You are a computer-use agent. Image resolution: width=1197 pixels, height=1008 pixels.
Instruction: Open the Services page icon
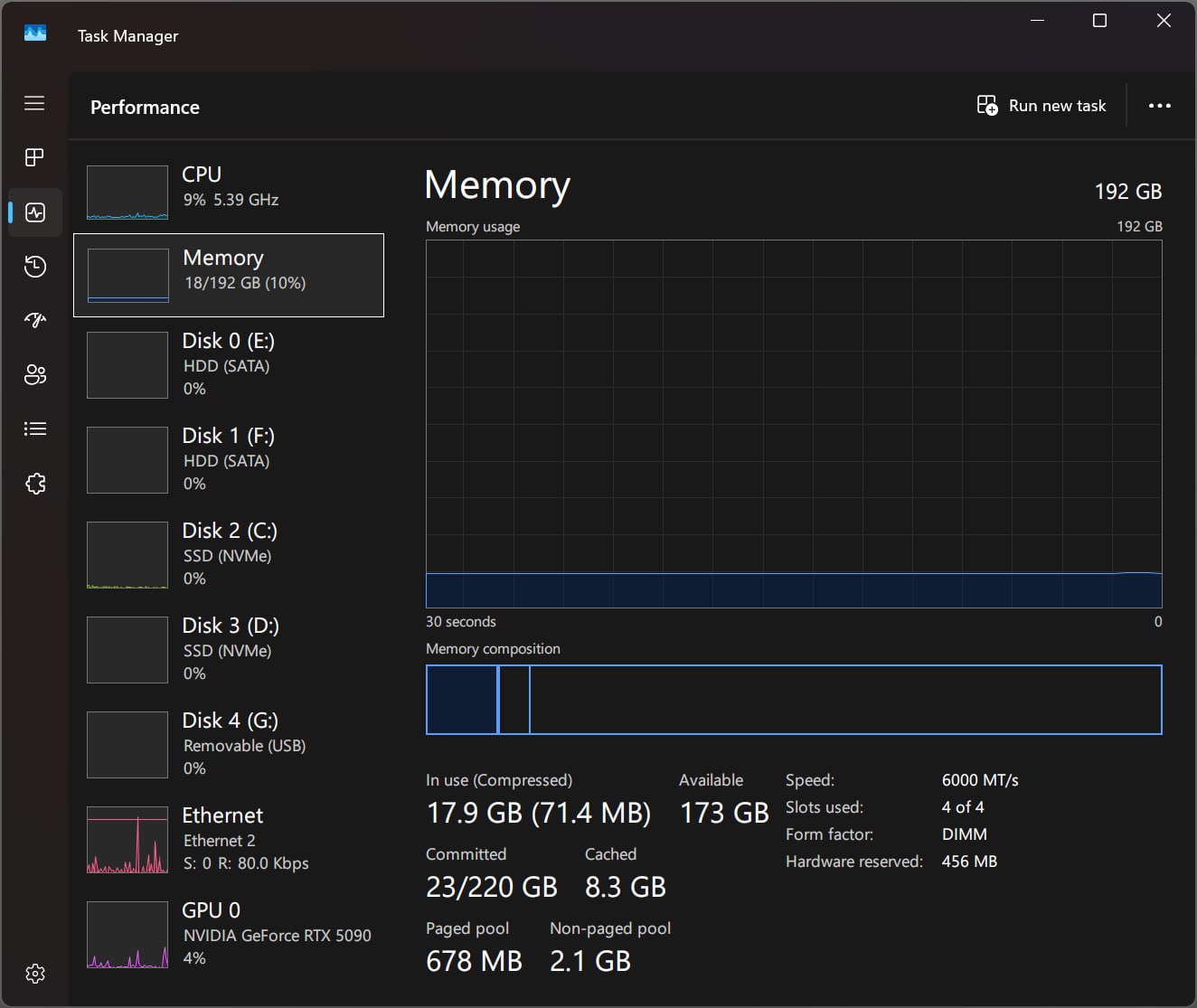tap(34, 484)
